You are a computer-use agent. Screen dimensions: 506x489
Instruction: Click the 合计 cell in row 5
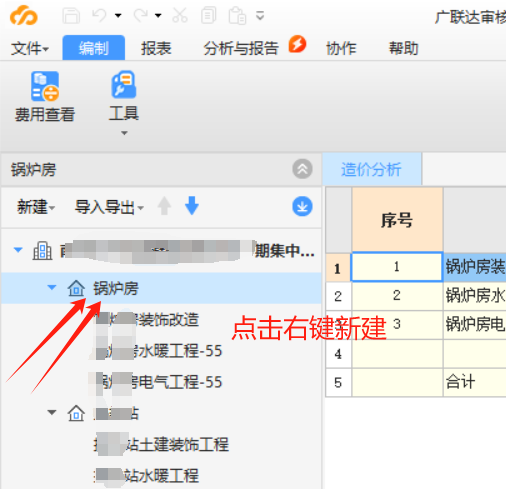475,382
